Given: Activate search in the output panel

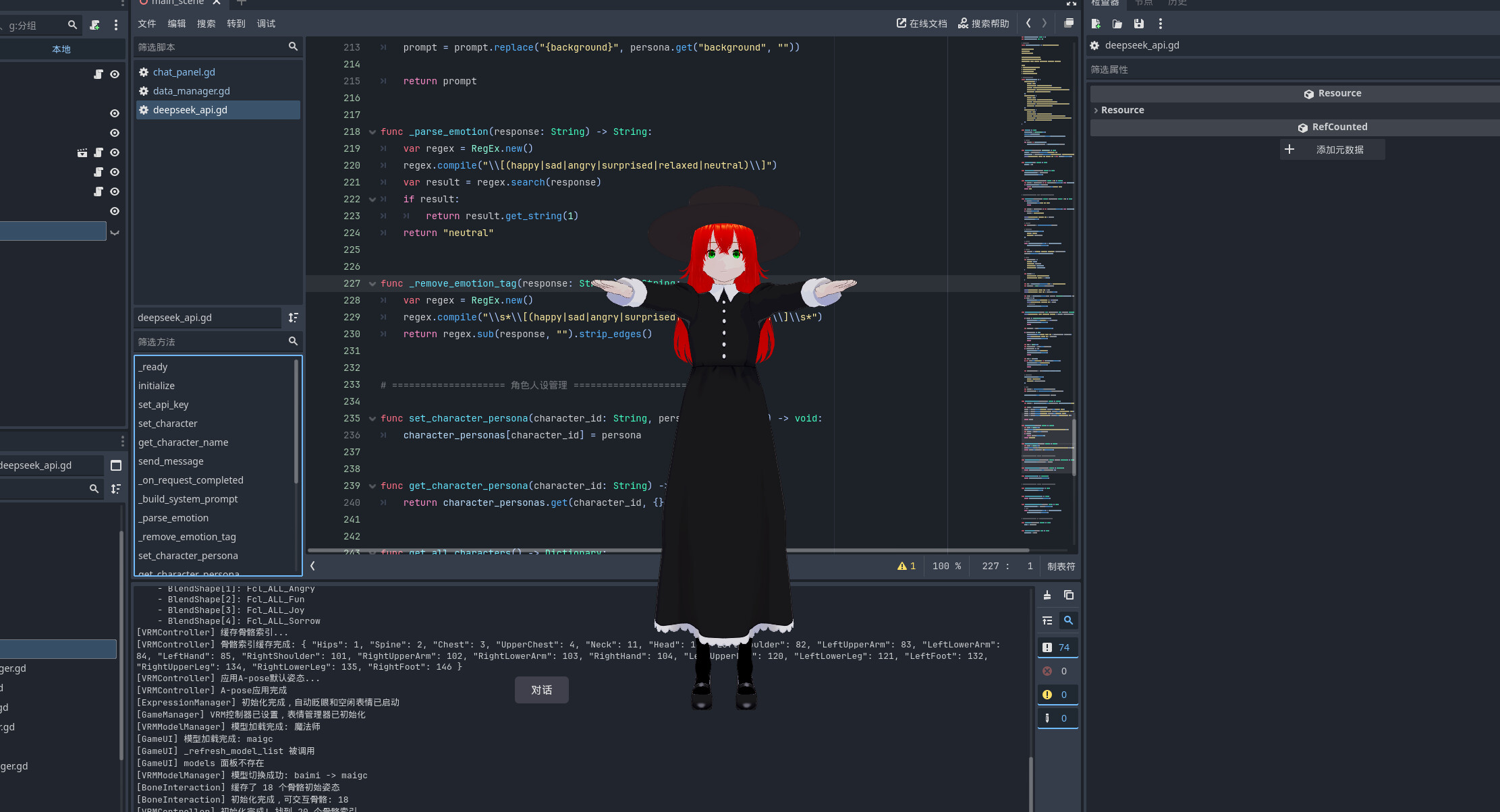Looking at the screenshot, I should coord(1069,620).
